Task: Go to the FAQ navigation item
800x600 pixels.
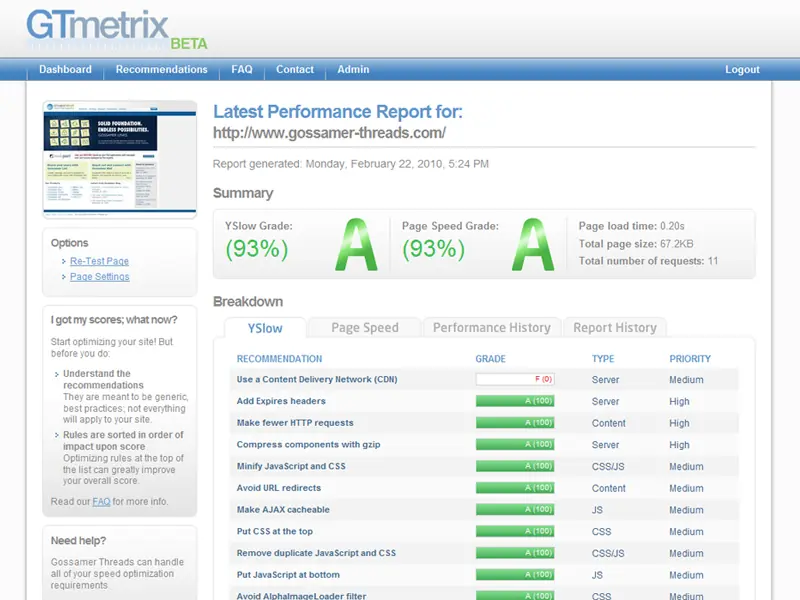Action: point(242,69)
